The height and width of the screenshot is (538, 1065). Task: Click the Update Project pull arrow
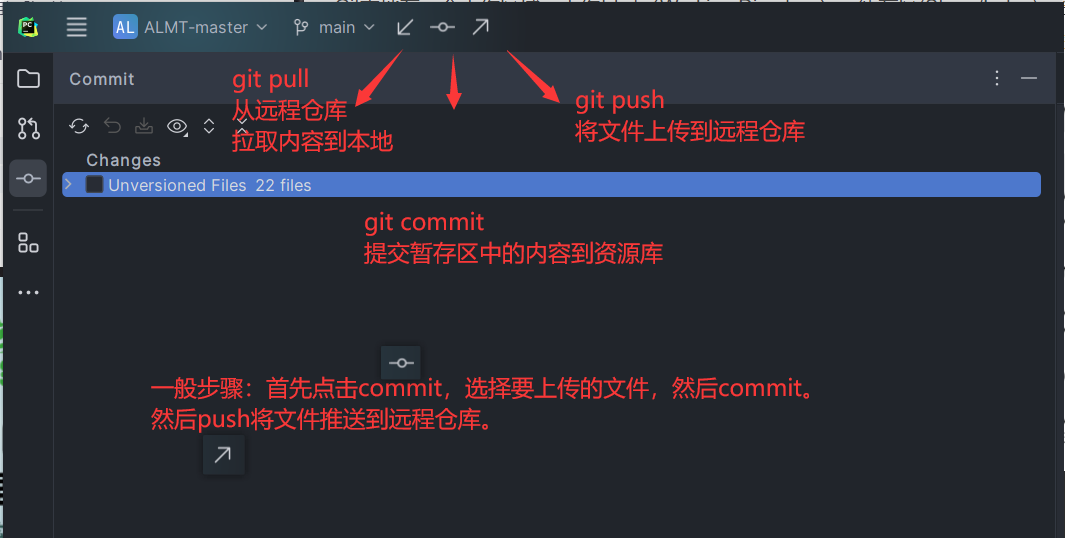(x=405, y=27)
